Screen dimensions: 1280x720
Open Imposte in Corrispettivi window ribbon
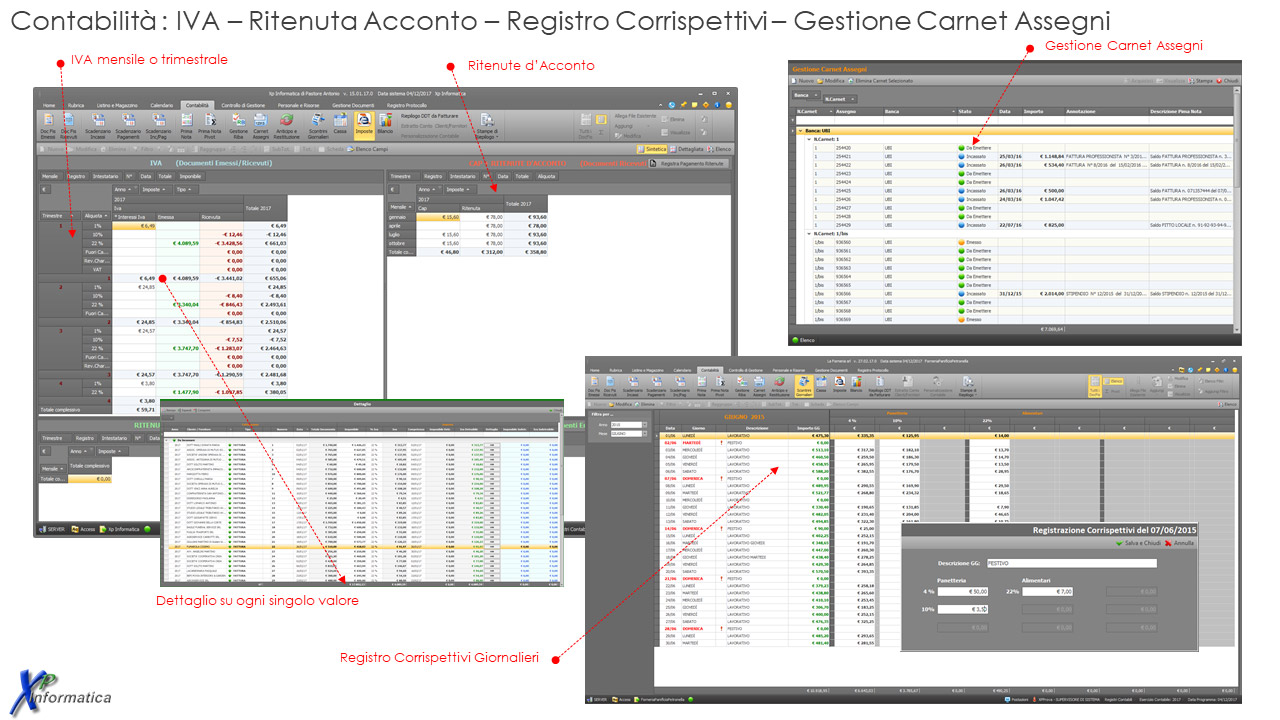(x=840, y=383)
